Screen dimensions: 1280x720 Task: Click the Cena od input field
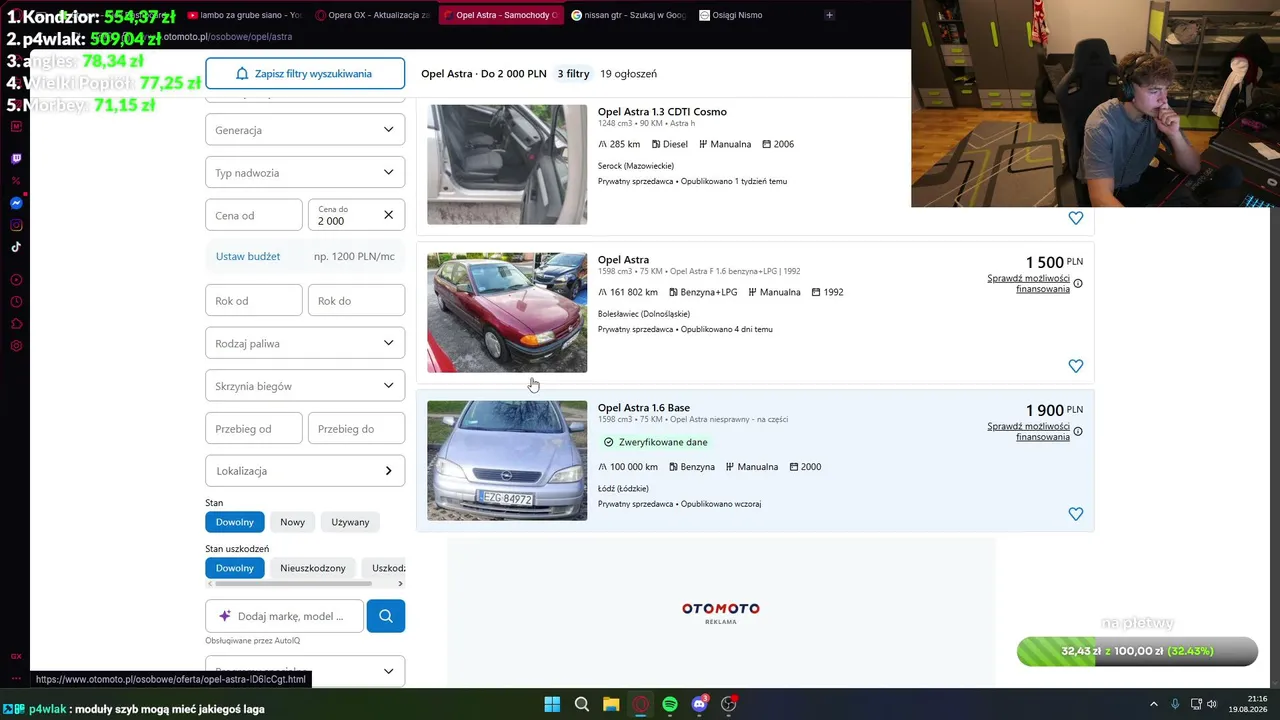(x=254, y=215)
